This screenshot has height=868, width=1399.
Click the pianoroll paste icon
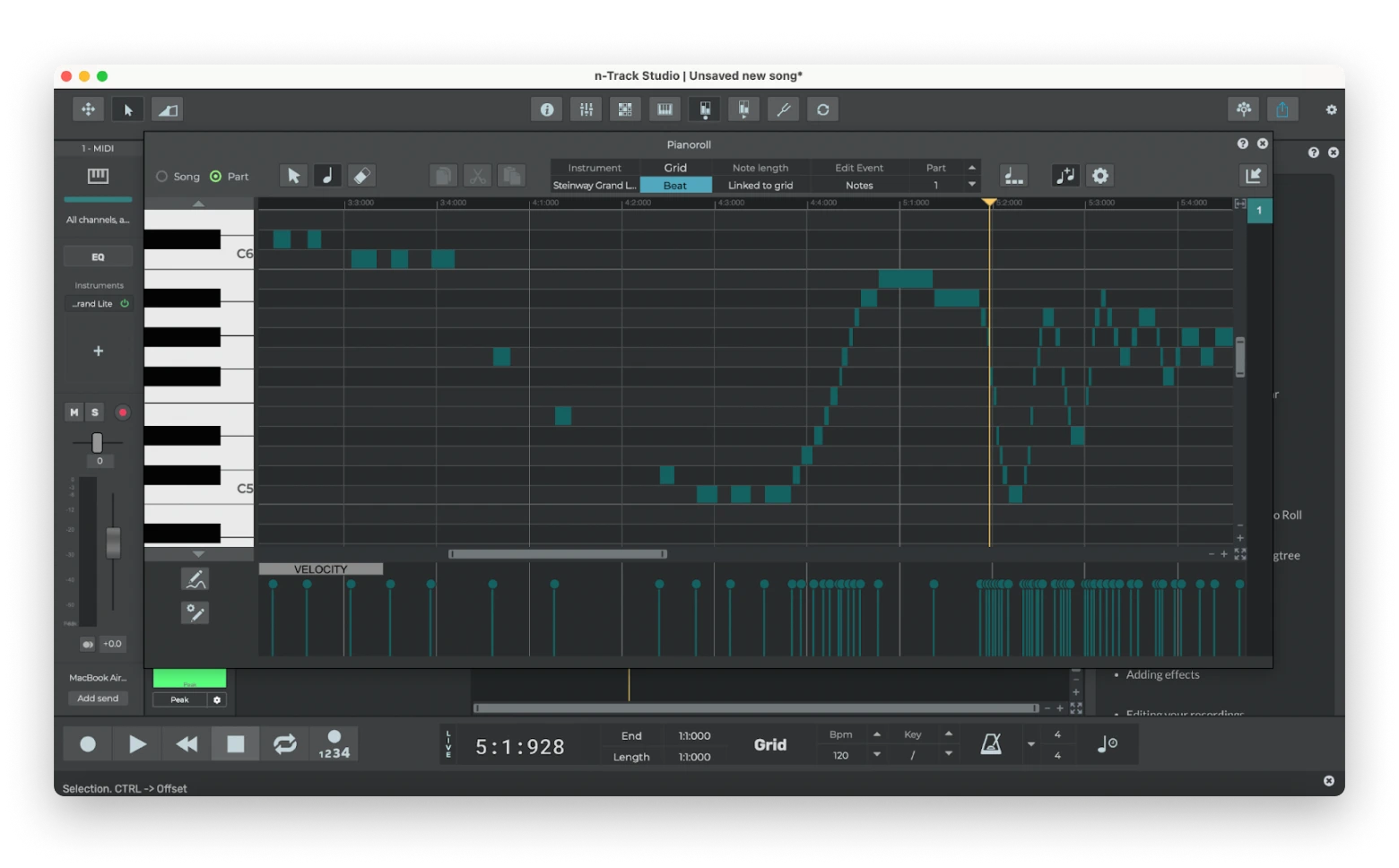pyautogui.click(x=511, y=176)
